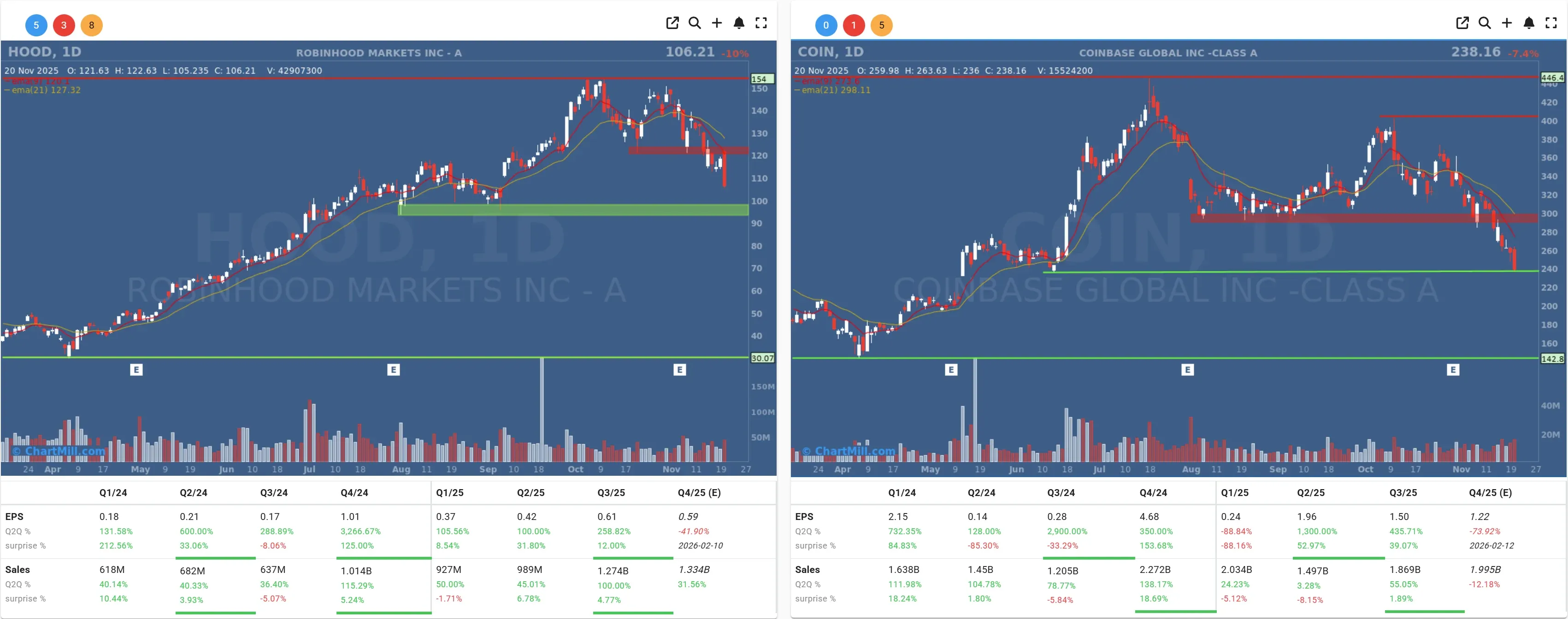This screenshot has height=619, width=1568.
Task: Activate the magnifier zoom tool on HOOD chart
Action: [695, 23]
